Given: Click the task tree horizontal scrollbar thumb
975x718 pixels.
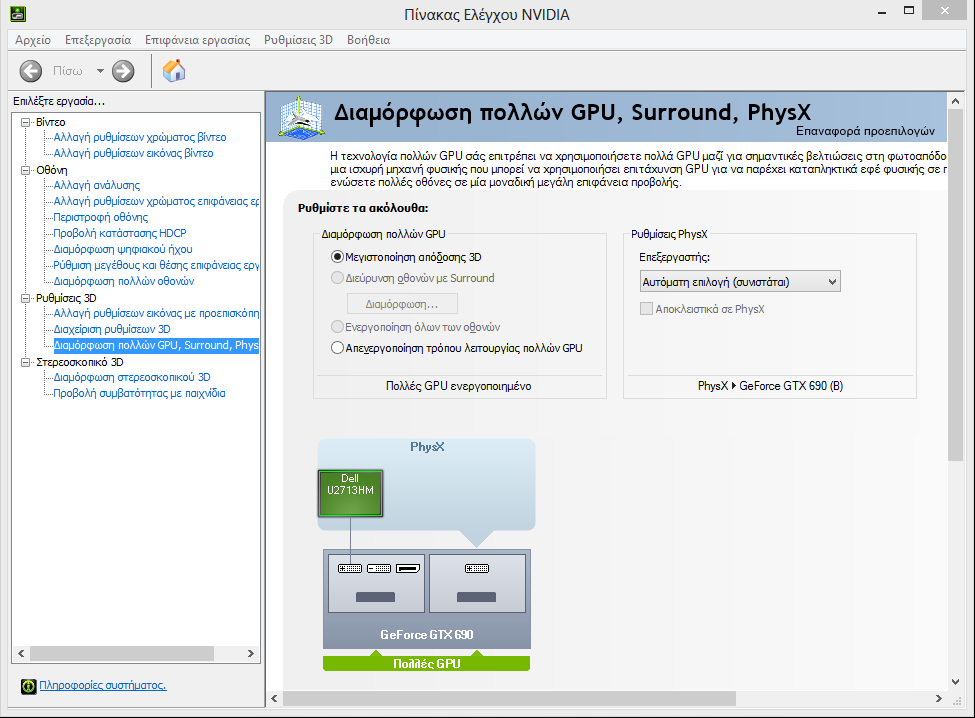Looking at the screenshot, I should point(122,653).
